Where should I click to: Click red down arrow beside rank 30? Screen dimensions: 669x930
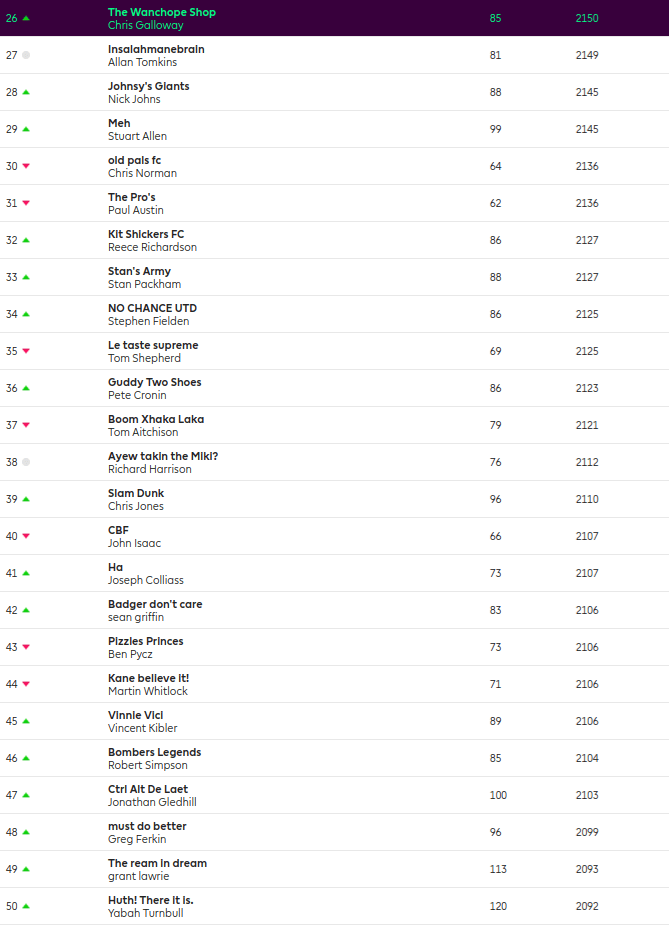(26, 166)
